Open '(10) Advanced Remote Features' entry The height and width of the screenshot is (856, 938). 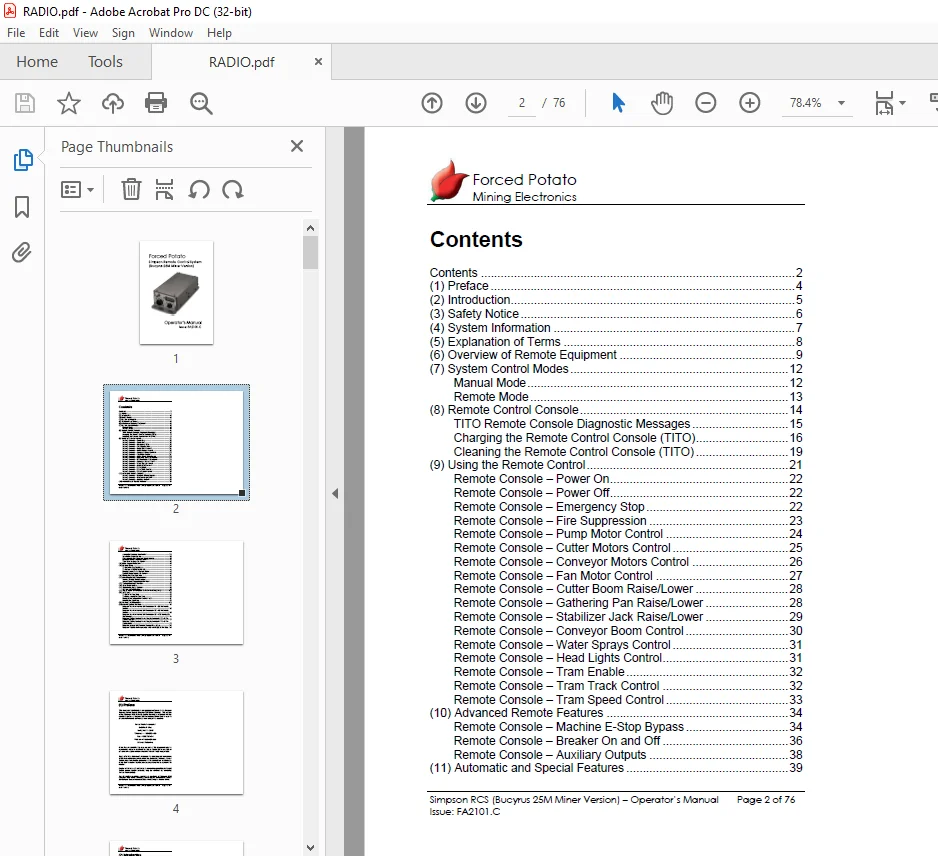pos(616,712)
